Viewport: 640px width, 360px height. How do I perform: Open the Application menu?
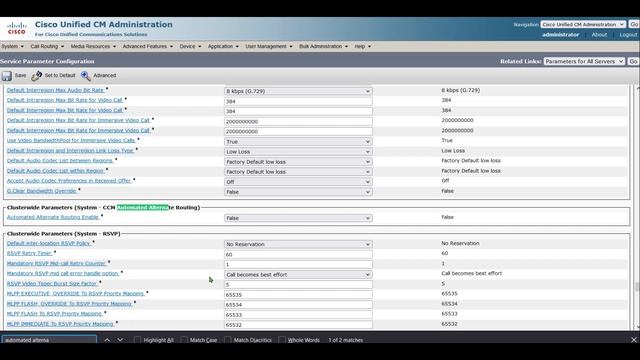click(x=223, y=47)
